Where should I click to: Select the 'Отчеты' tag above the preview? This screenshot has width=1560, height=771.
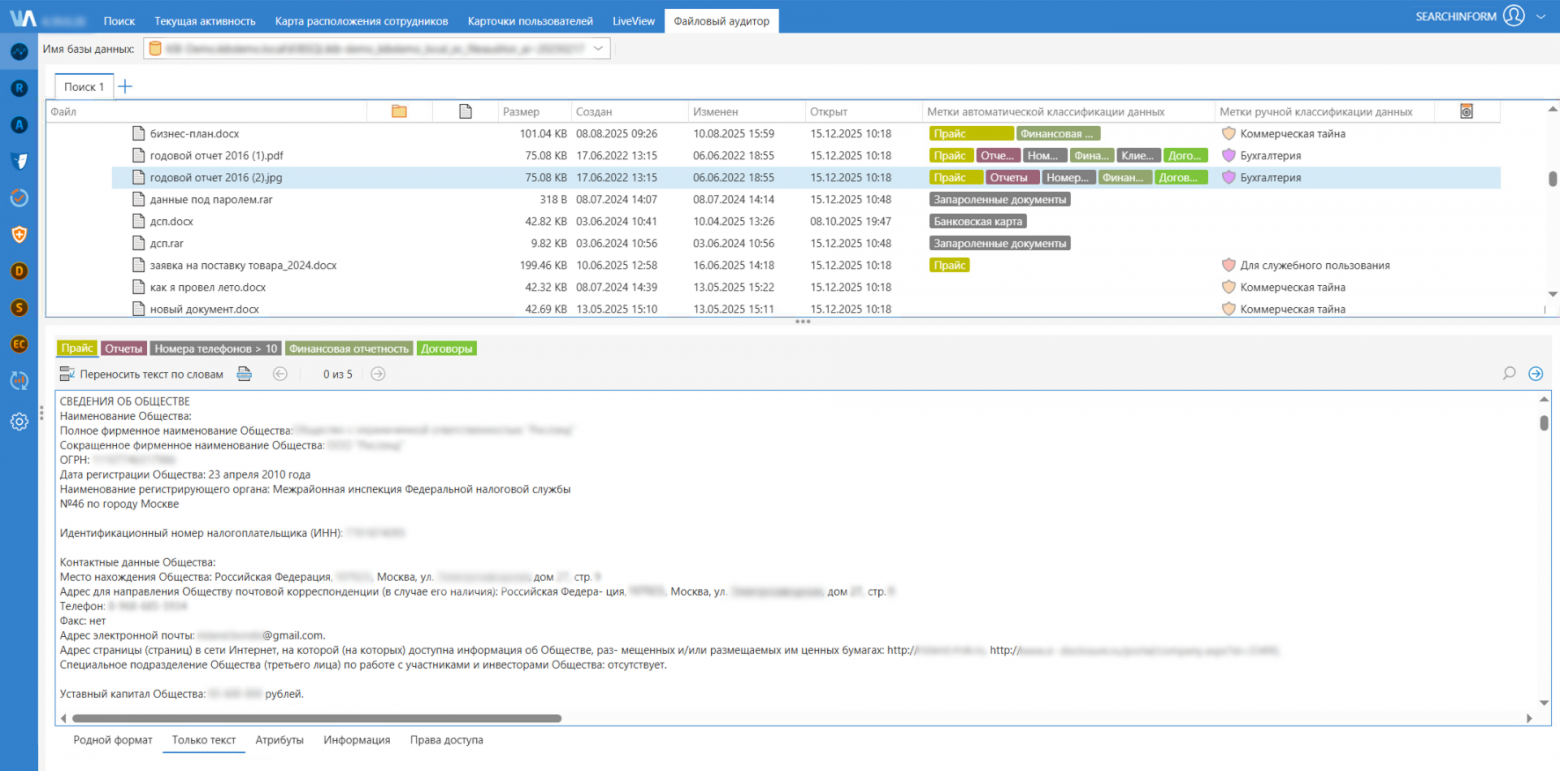[123, 349]
